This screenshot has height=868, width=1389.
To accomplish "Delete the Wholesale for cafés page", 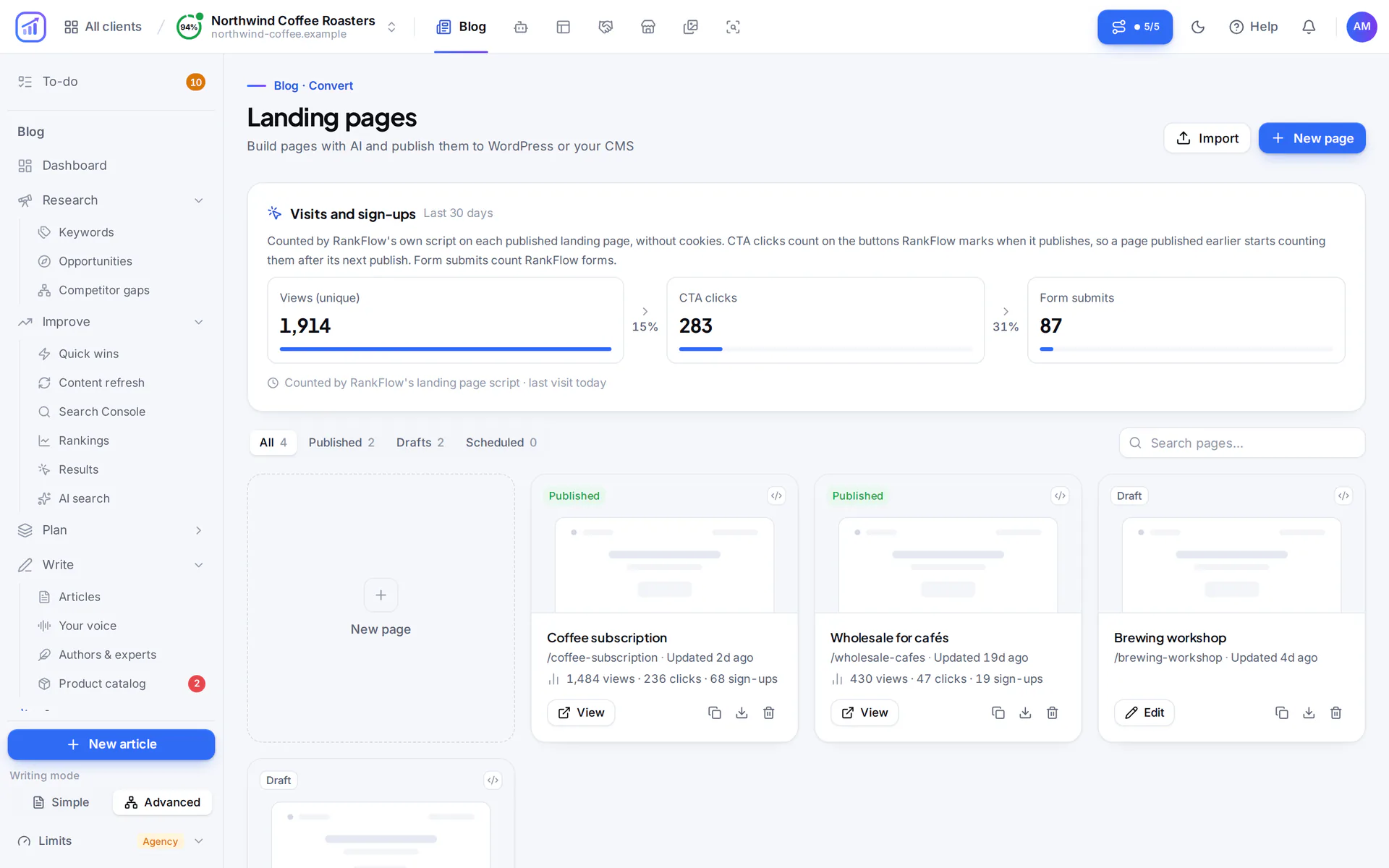I will click(x=1053, y=712).
